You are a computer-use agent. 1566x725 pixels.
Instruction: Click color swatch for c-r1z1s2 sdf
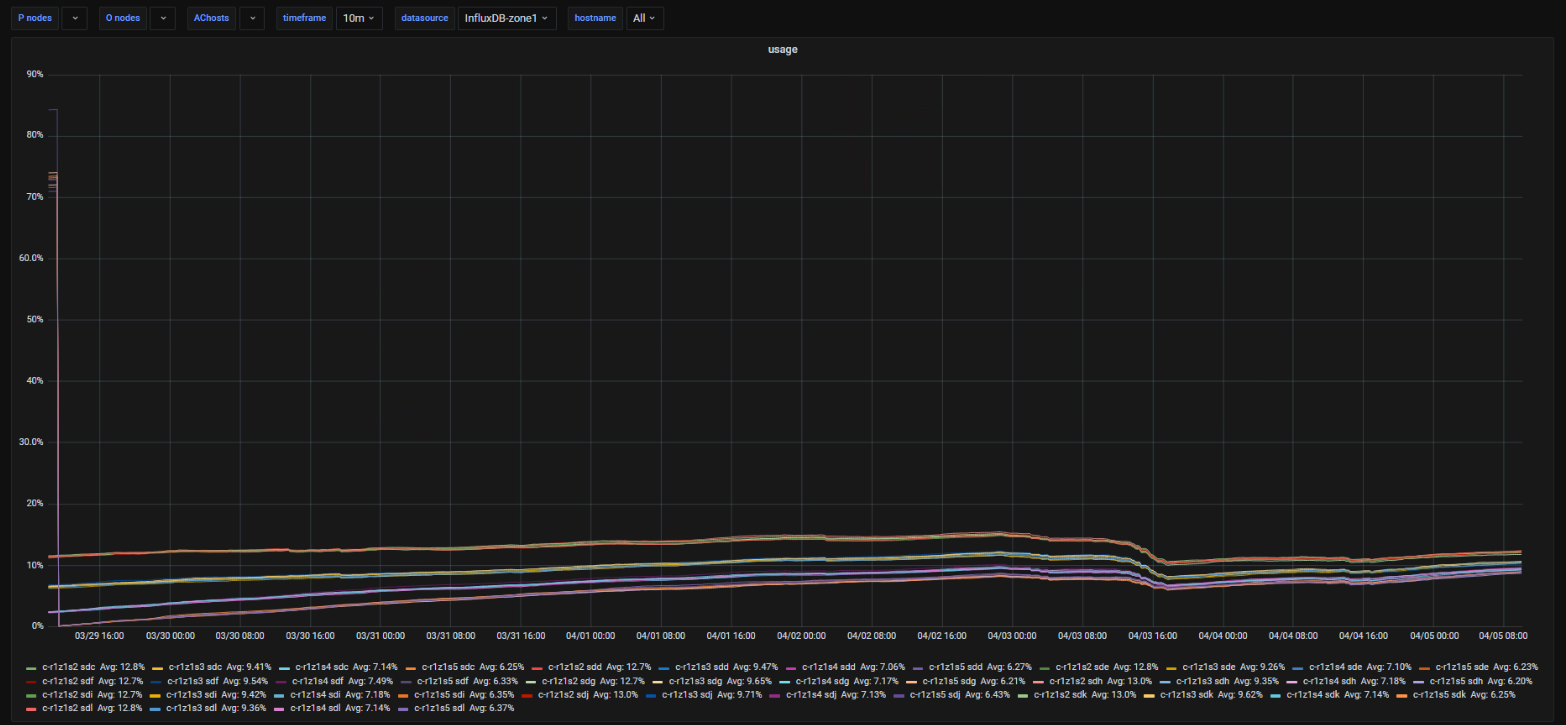pyautogui.click(x=32, y=680)
